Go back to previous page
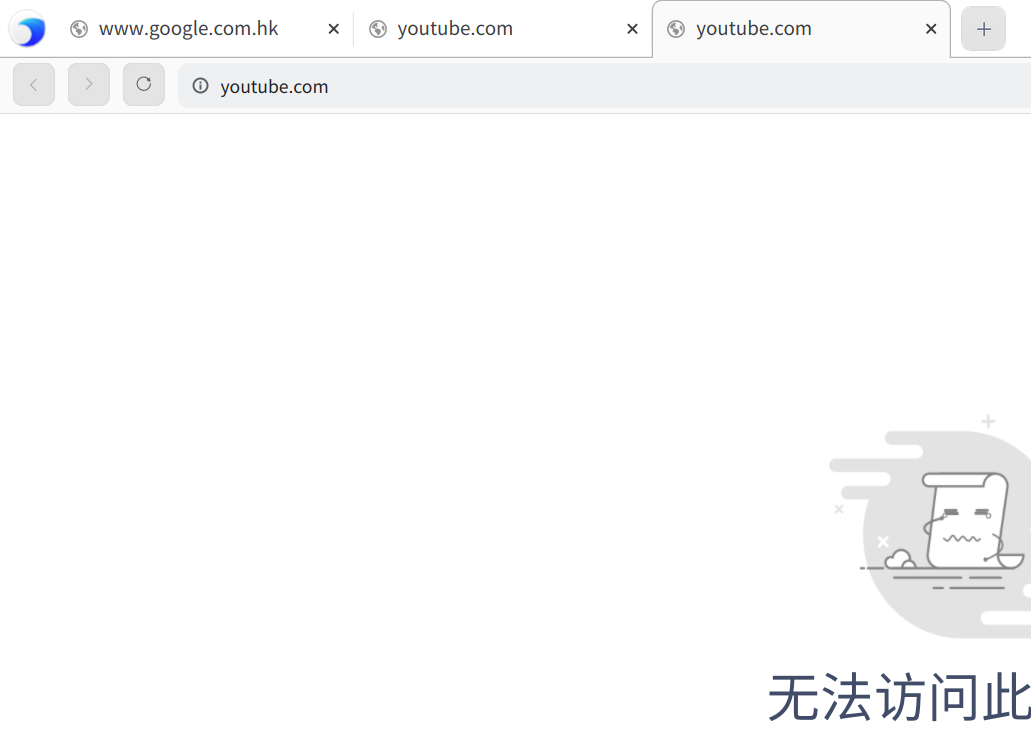The width and height of the screenshot is (1031, 755). coord(34,85)
